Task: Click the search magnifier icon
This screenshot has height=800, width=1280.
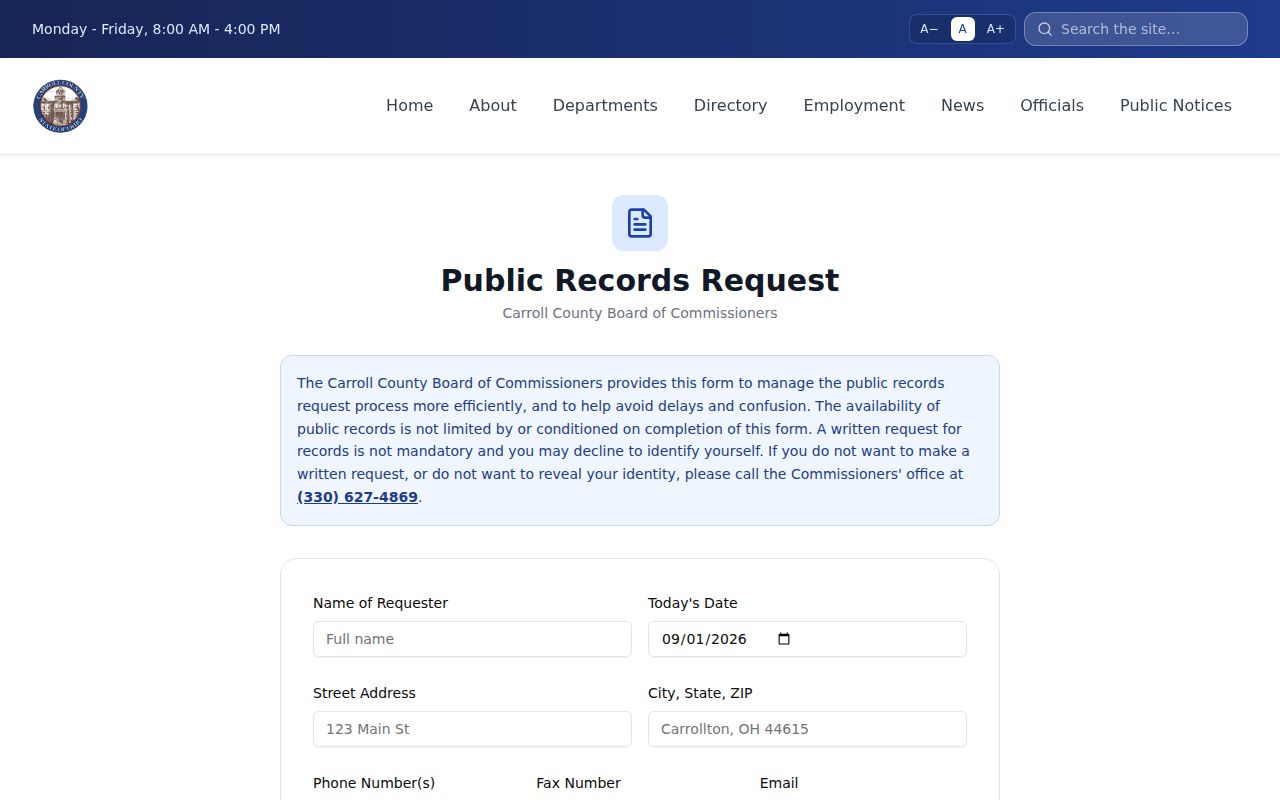Action: [x=1045, y=29]
